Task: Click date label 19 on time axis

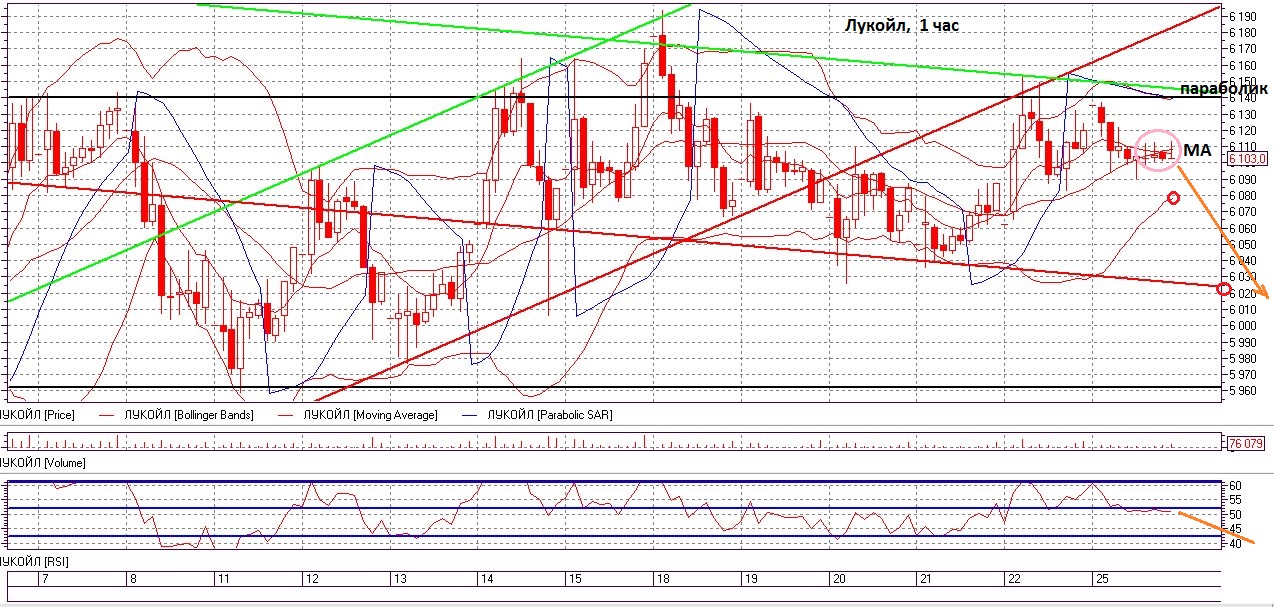Action: coord(750,580)
